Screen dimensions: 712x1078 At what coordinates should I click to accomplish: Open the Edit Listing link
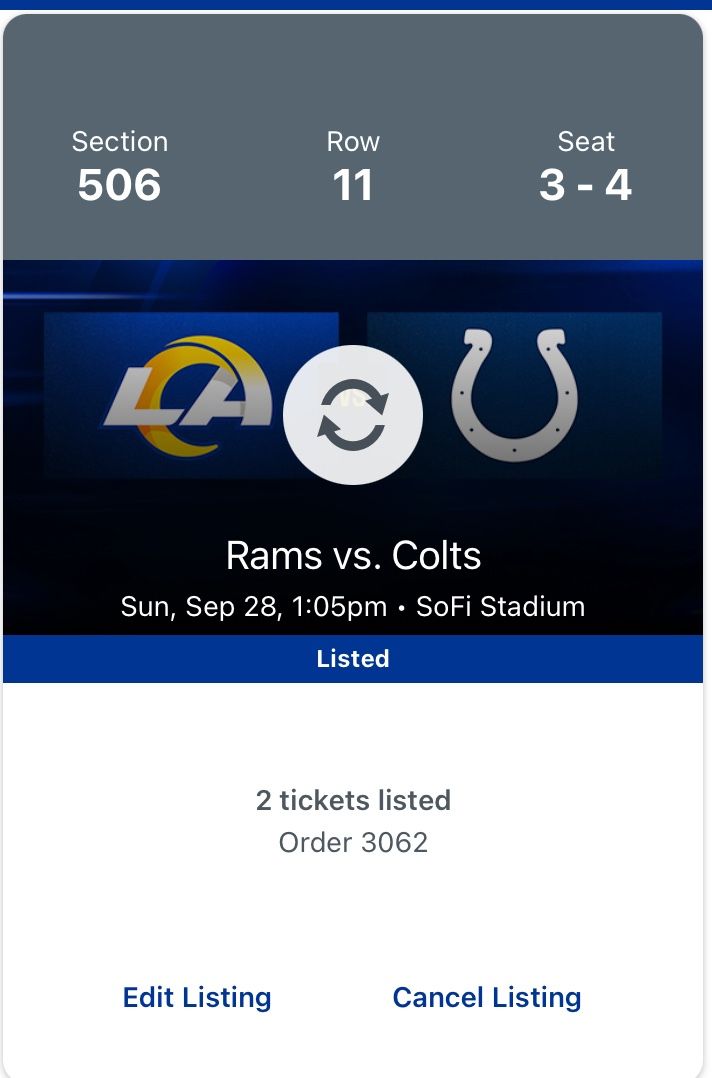197,997
